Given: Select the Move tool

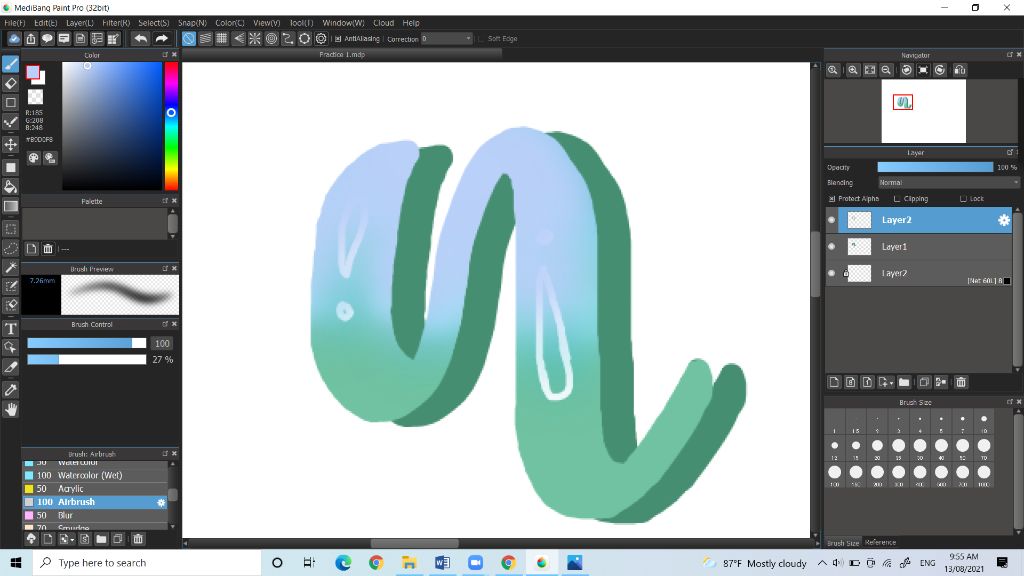Looking at the screenshot, I should [10, 144].
